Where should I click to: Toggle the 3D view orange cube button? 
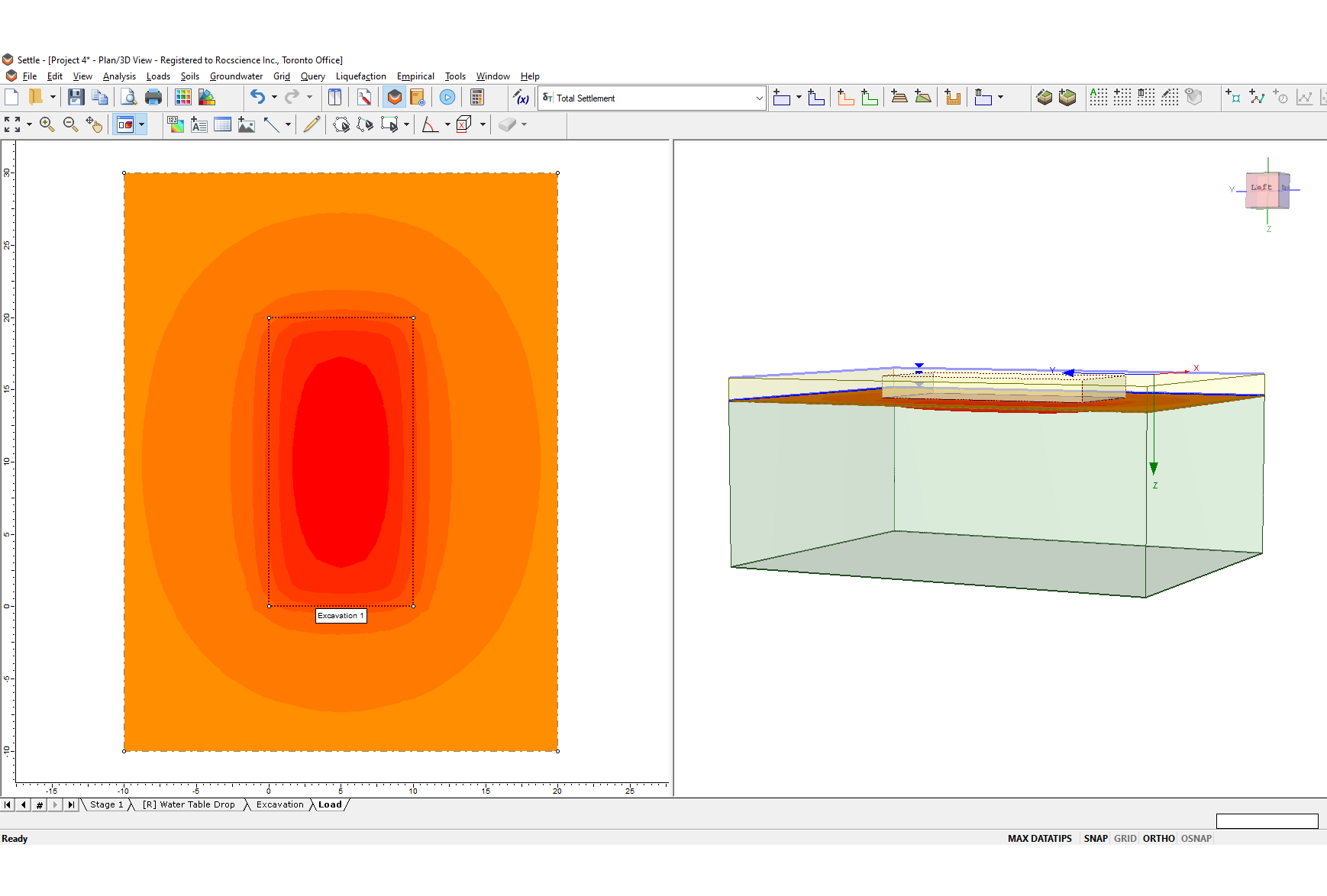[x=395, y=97]
